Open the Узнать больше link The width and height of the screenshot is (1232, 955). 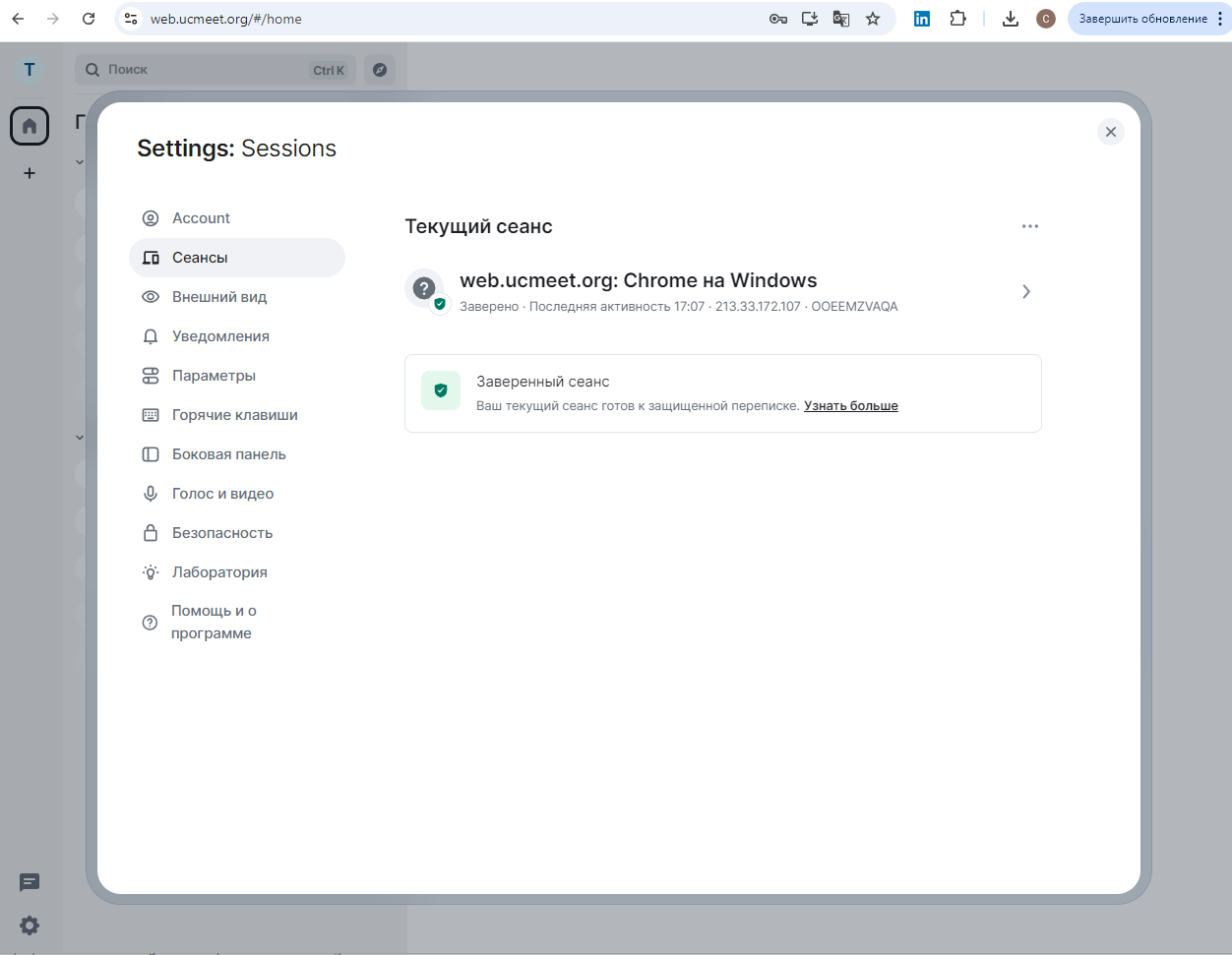[x=850, y=405]
